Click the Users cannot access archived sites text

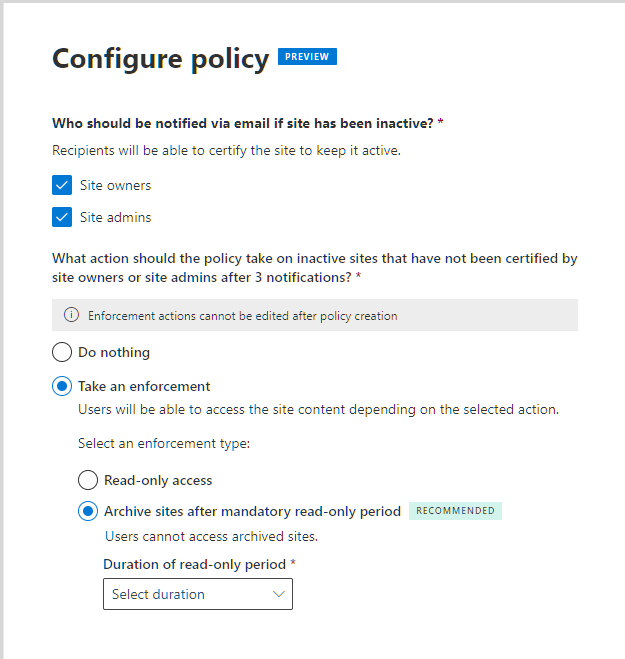point(211,536)
